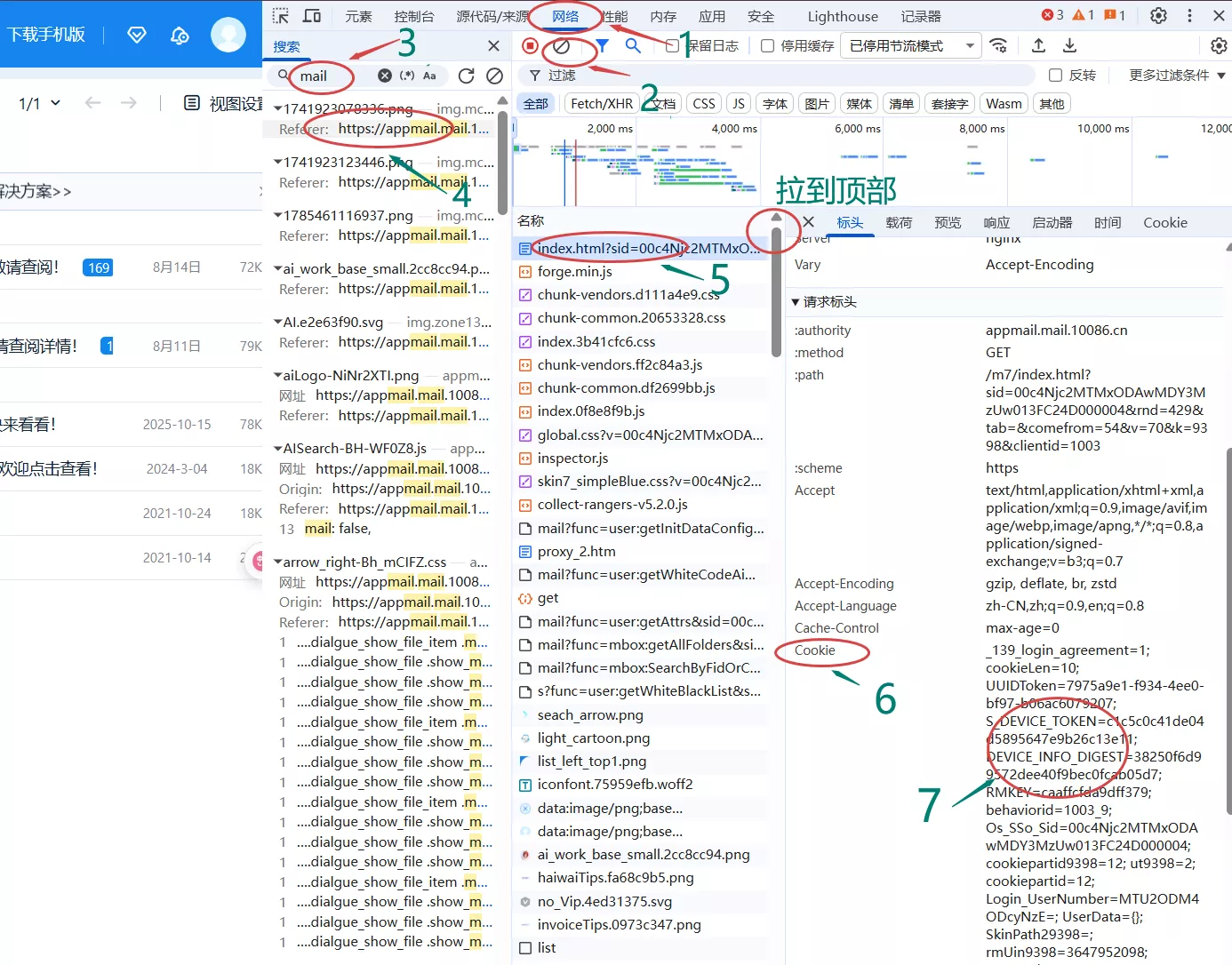Collapse search result AI.e2e63f90.svg
The width and height of the screenshot is (1232, 965).
[278, 322]
